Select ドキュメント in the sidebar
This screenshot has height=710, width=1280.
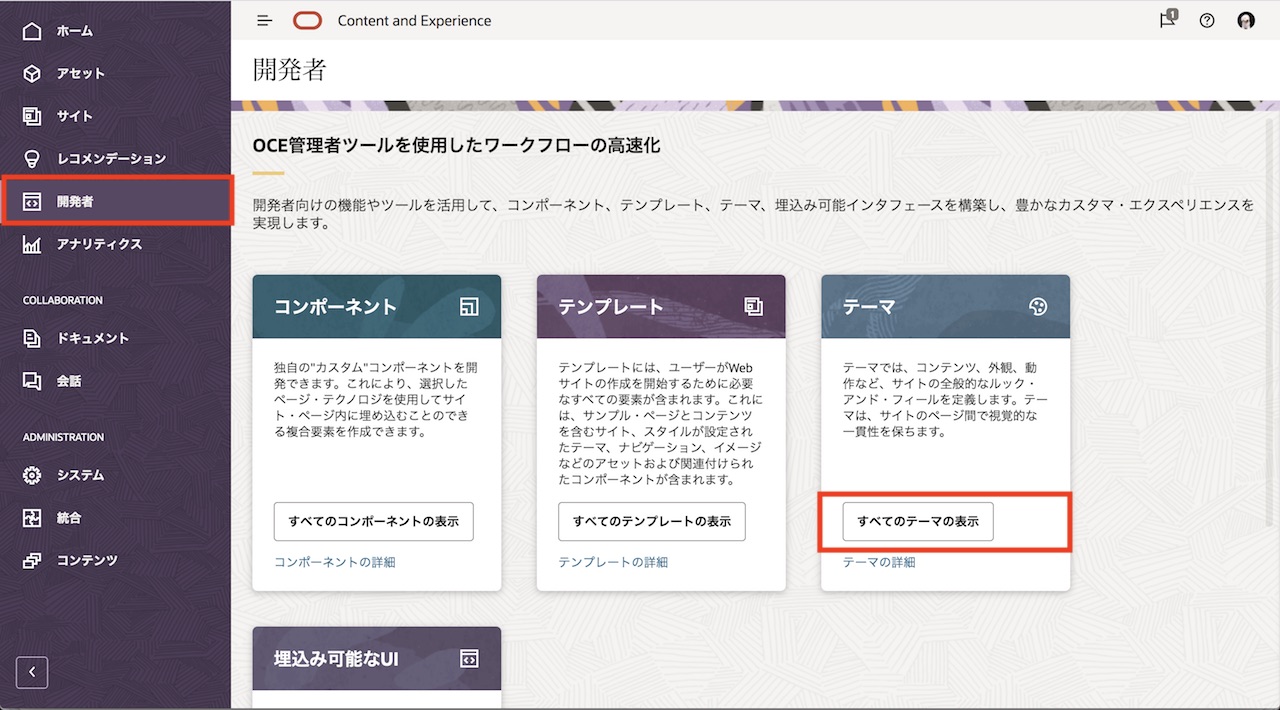point(92,338)
